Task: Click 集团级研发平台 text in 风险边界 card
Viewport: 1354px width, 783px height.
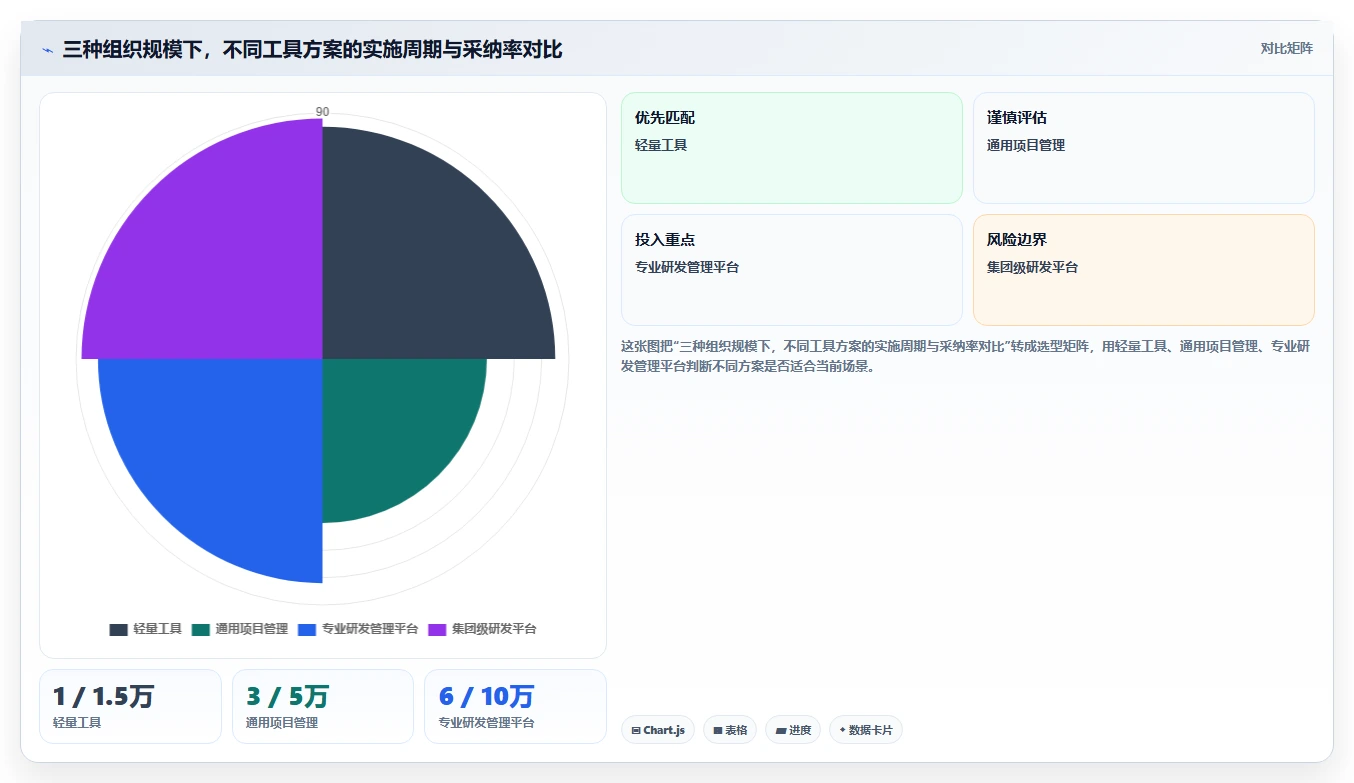Action: (x=1032, y=267)
